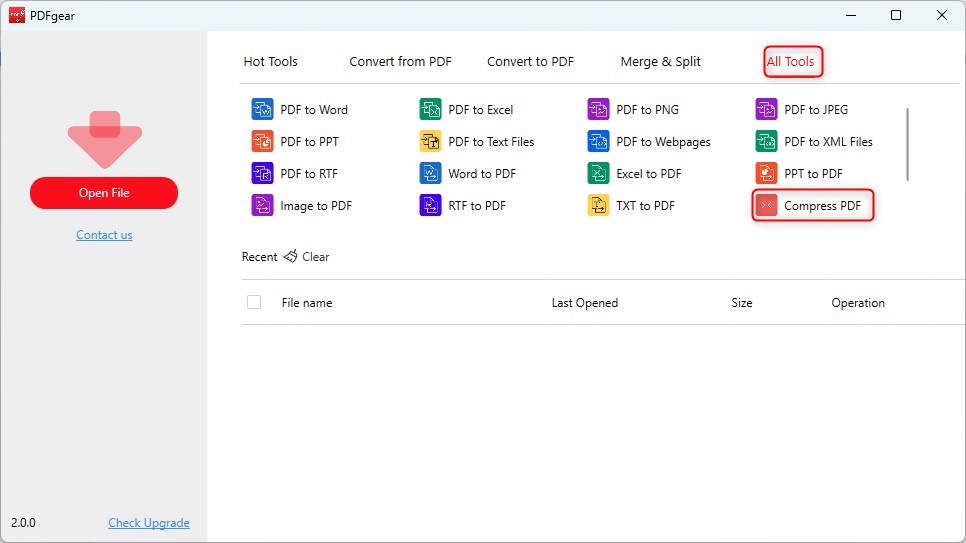Tick the select-all checkbox beside File name
This screenshot has width=966, height=543.
(x=254, y=302)
